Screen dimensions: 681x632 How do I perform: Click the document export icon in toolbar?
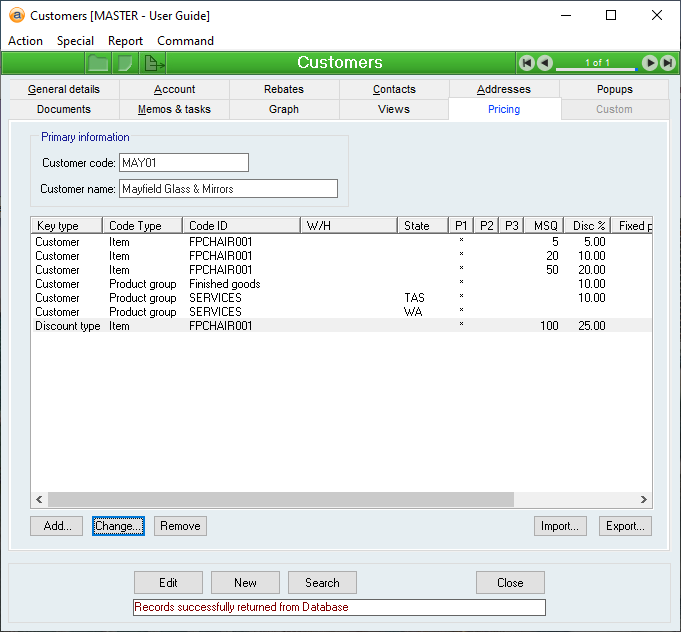tap(154, 63)
